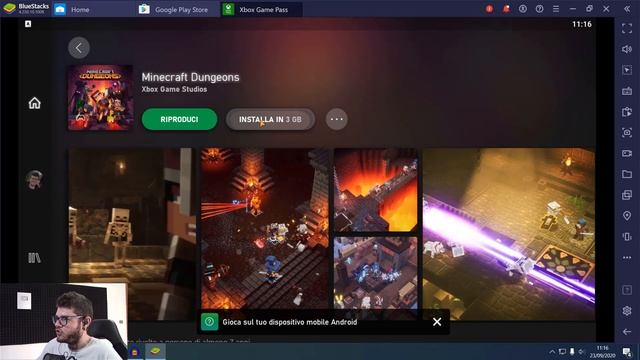
Task: Dismiss the Gioca sul tuo dispositivo banner
Action: [x=437, y=322]
